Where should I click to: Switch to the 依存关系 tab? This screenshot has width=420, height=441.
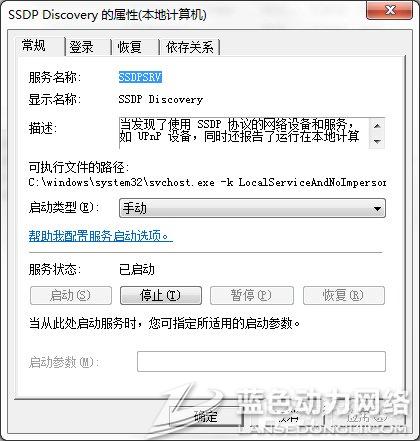click(189, 47)
